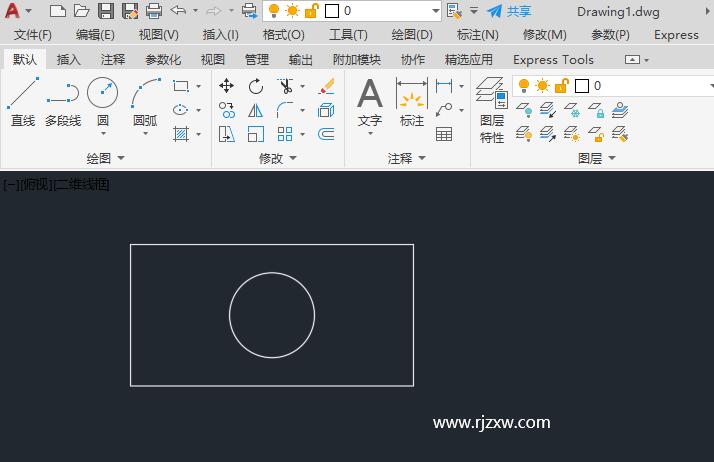Open Layer Properties (图层特性)
This screenshot has height=462, width=714.
click(x=492, y=110)
